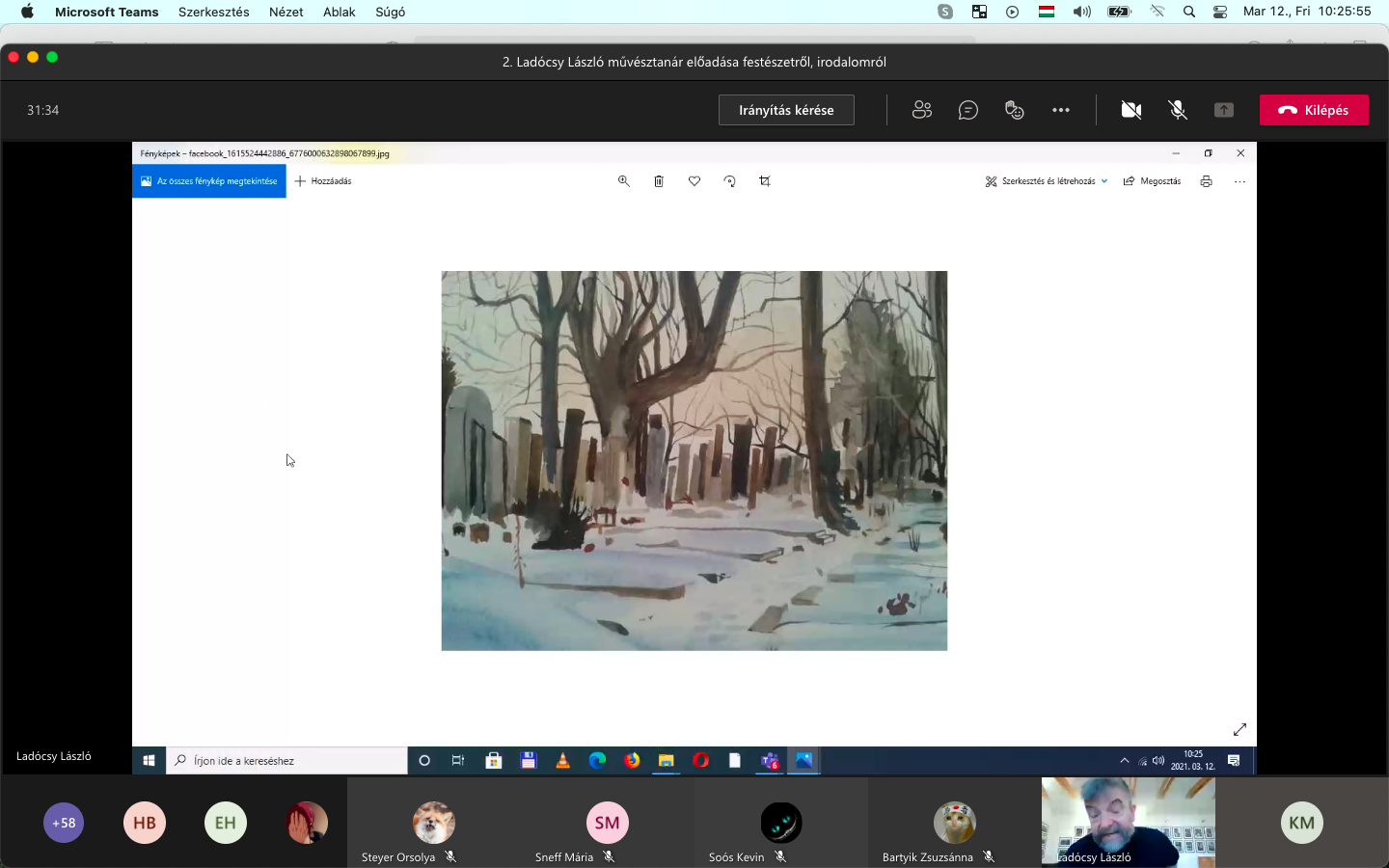The height and width of the screenshot is (868, 1389).
Task: Click the Firefox taskbar icon
Action: click(632, 761)
